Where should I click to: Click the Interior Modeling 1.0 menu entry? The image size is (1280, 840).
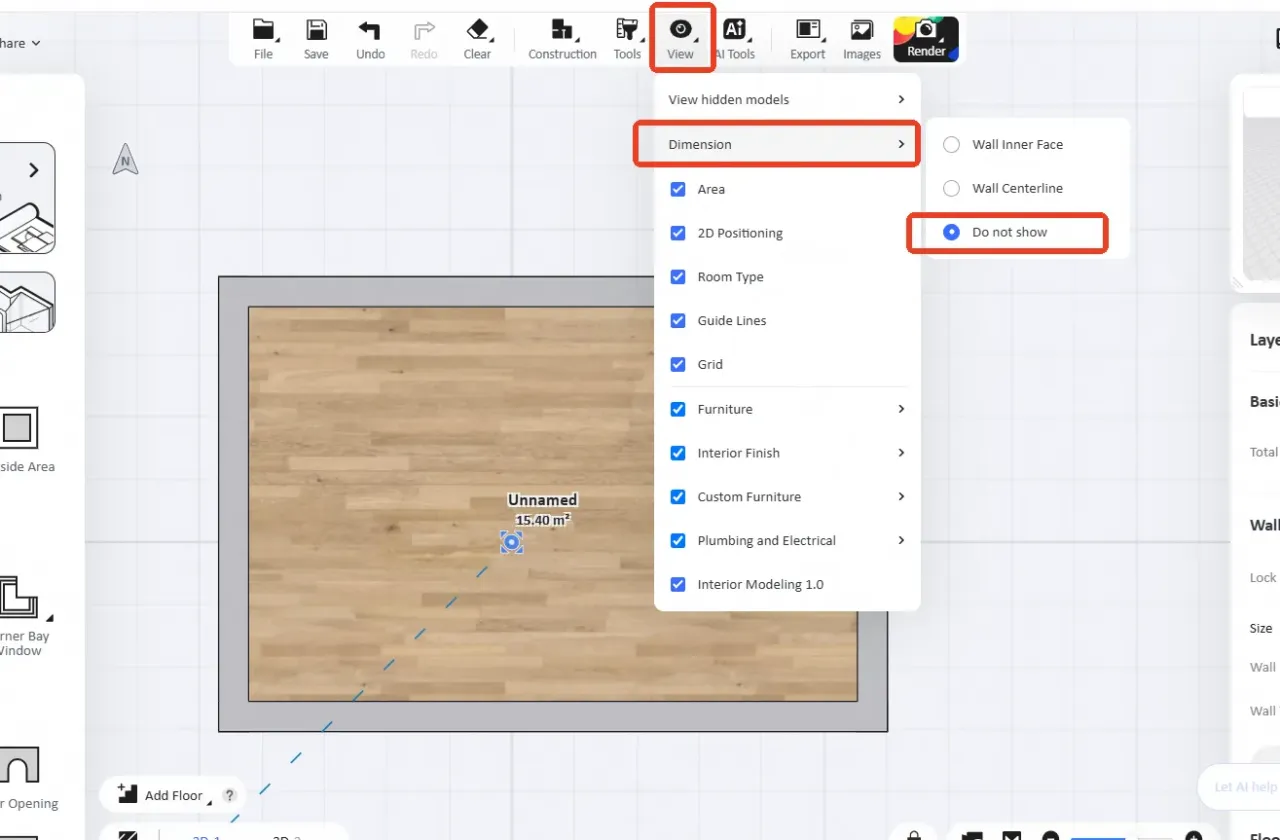[x=760, y=585]
